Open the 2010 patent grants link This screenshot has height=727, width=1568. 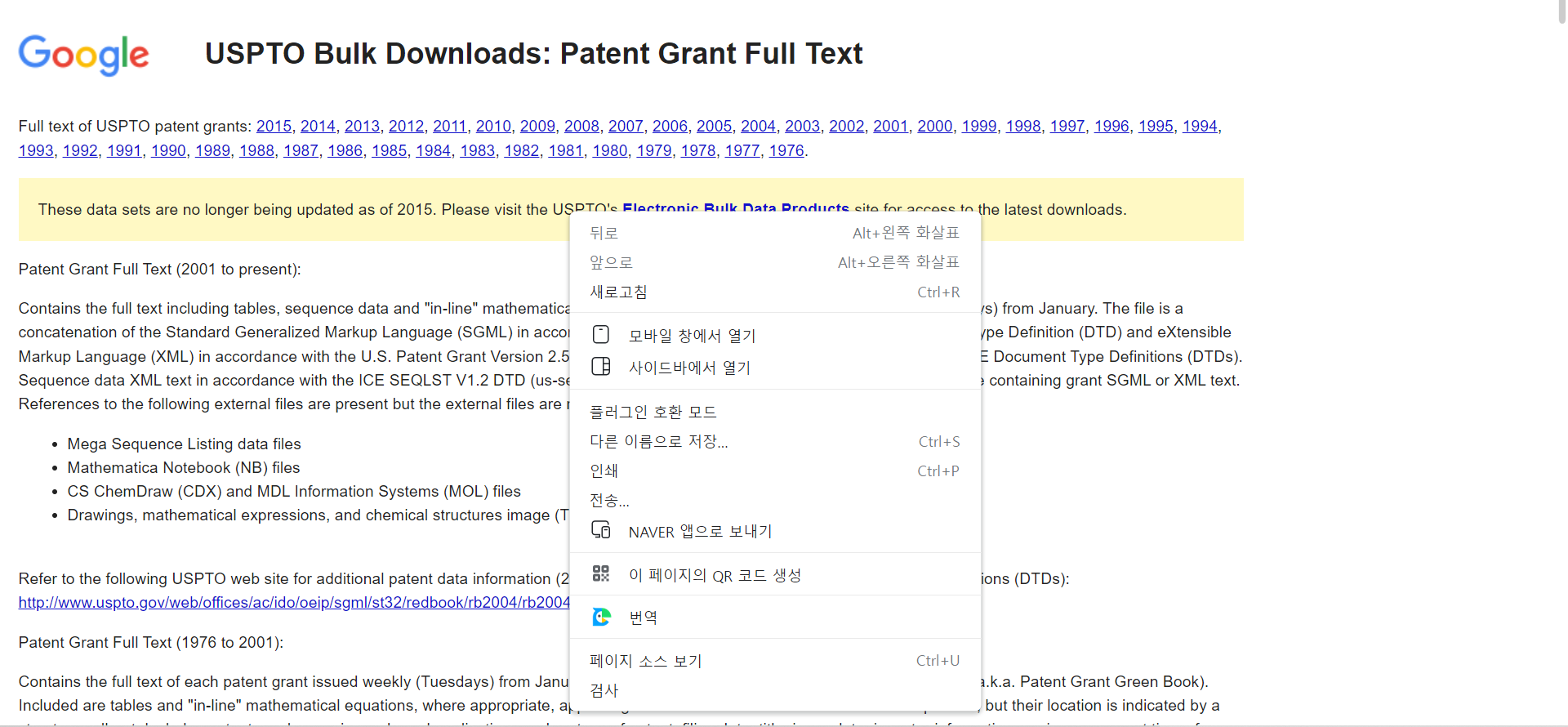493,126
